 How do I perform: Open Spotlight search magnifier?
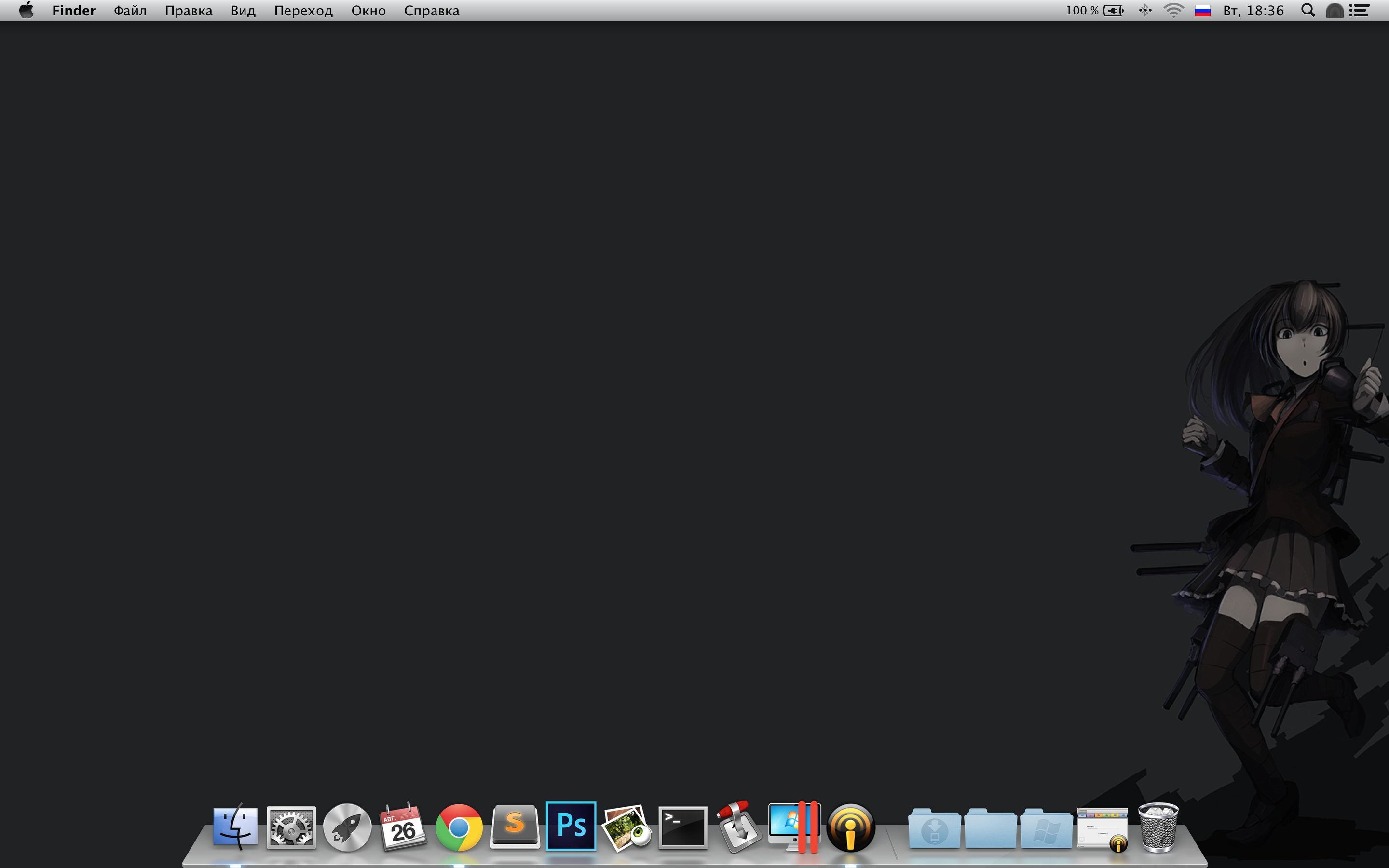pyautogui.click(x=1307, y=10)
